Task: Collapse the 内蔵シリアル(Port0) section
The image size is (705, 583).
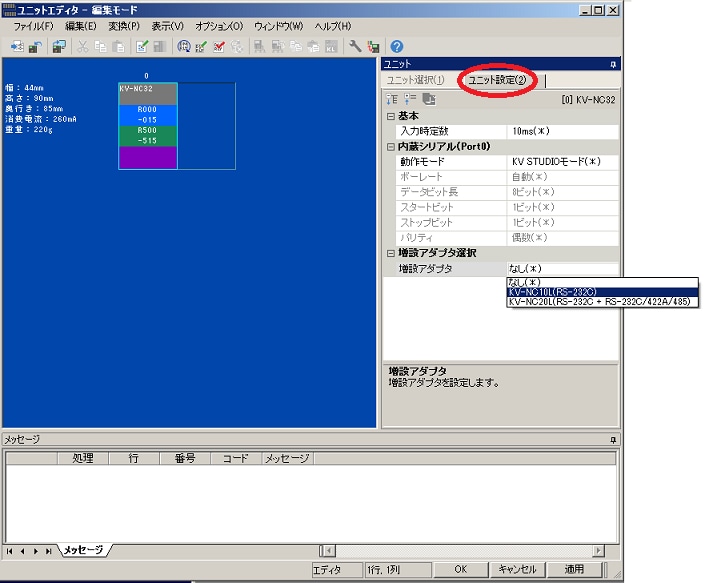Action: click(x=391, y=146)
